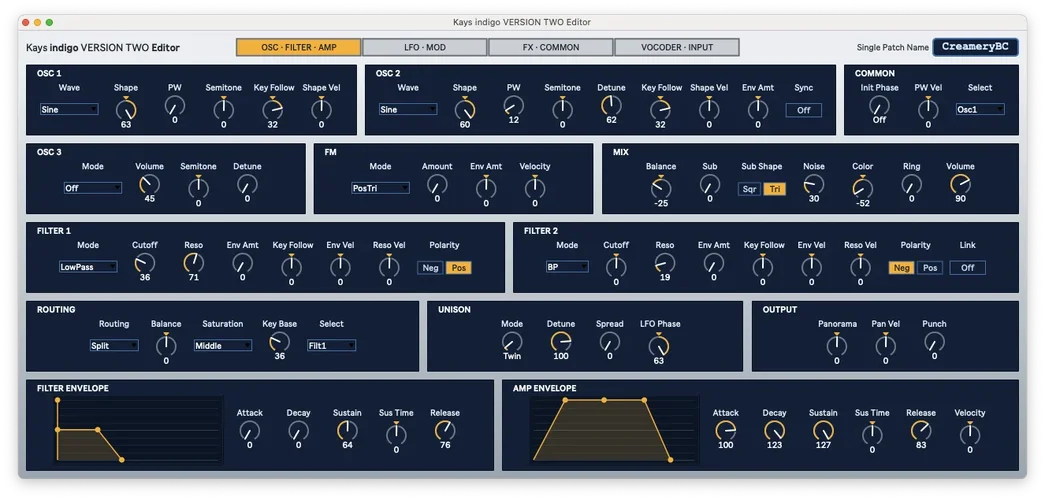Screen dimensions: 1045x500
Task: Click the OSC 1 Shape knob
Action: click(126, 109)
